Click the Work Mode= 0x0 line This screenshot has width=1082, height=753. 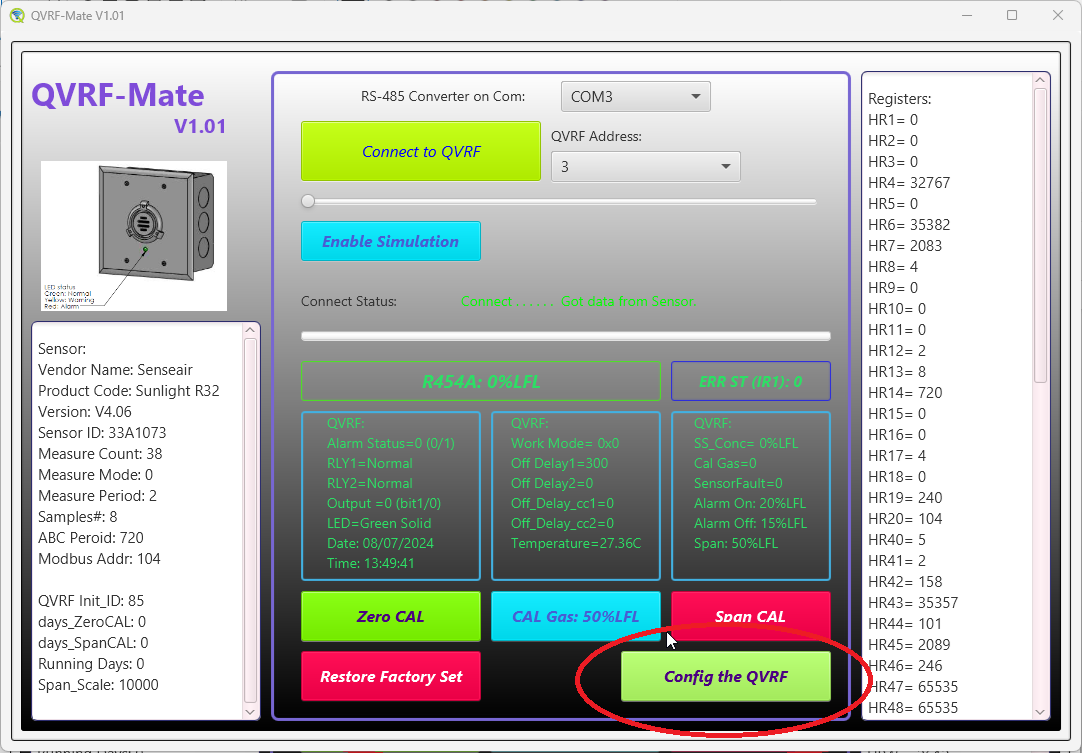[x=565, y=443]
